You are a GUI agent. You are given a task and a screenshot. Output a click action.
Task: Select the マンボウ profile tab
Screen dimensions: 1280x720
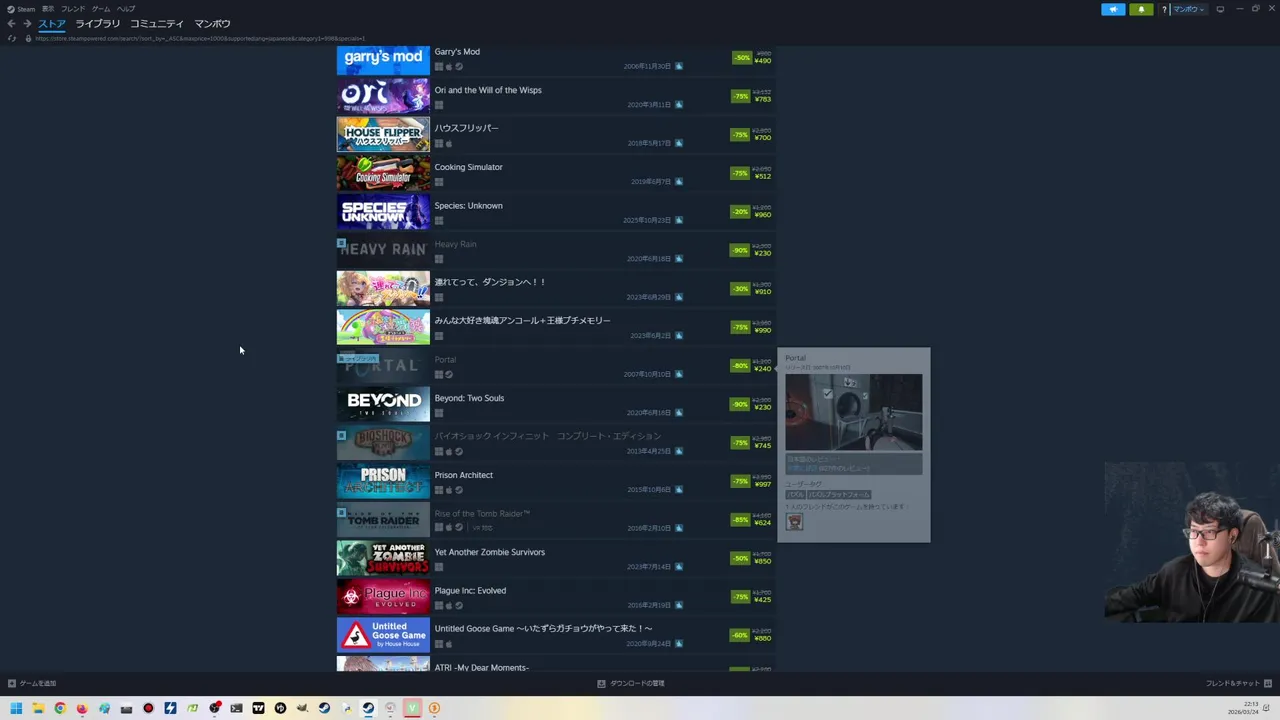point(212,24)
